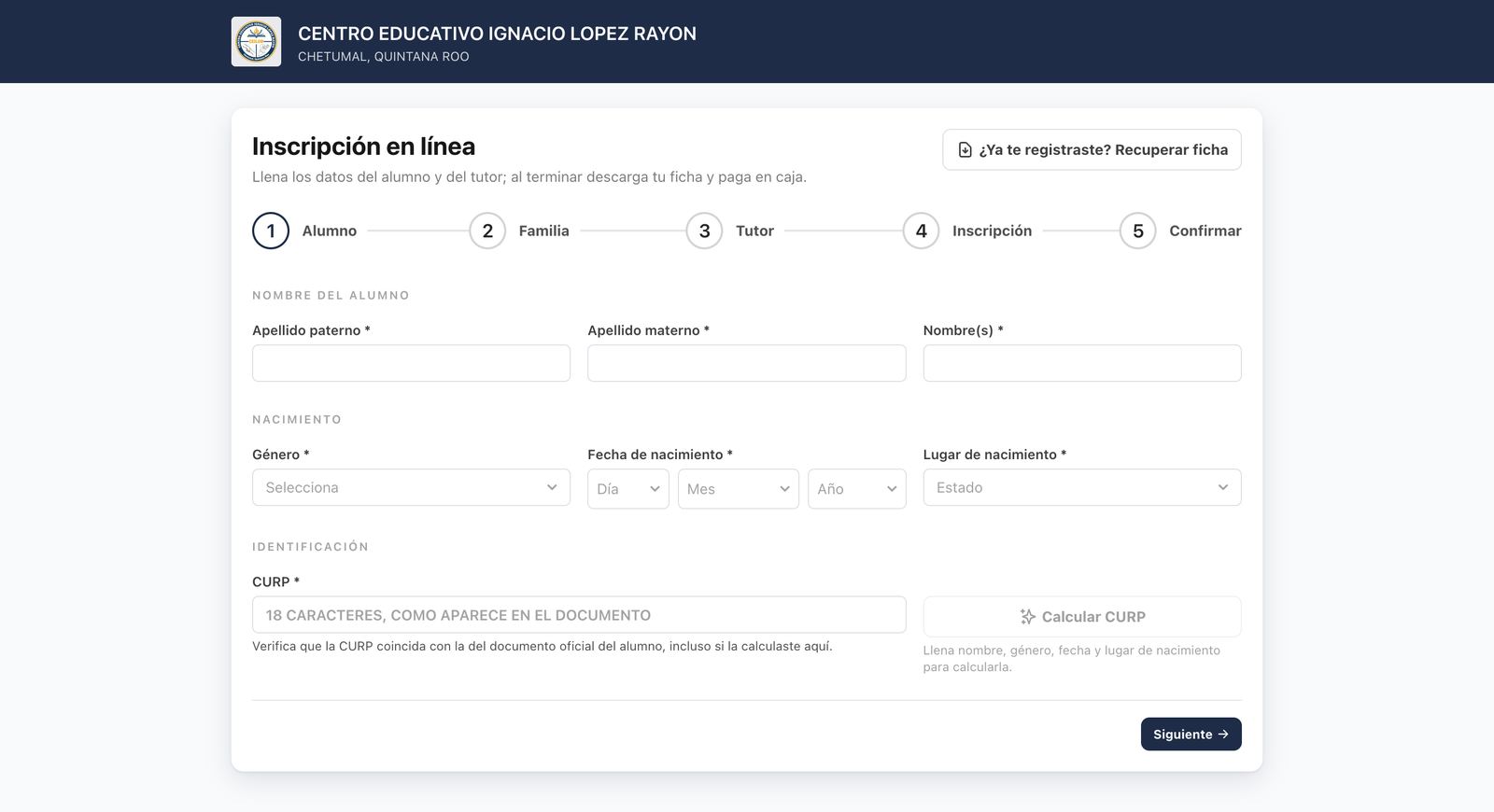Click the 'Llena los datos del alumno' description
This screenshot has height=812, width=1494.
tap(529, 177)
